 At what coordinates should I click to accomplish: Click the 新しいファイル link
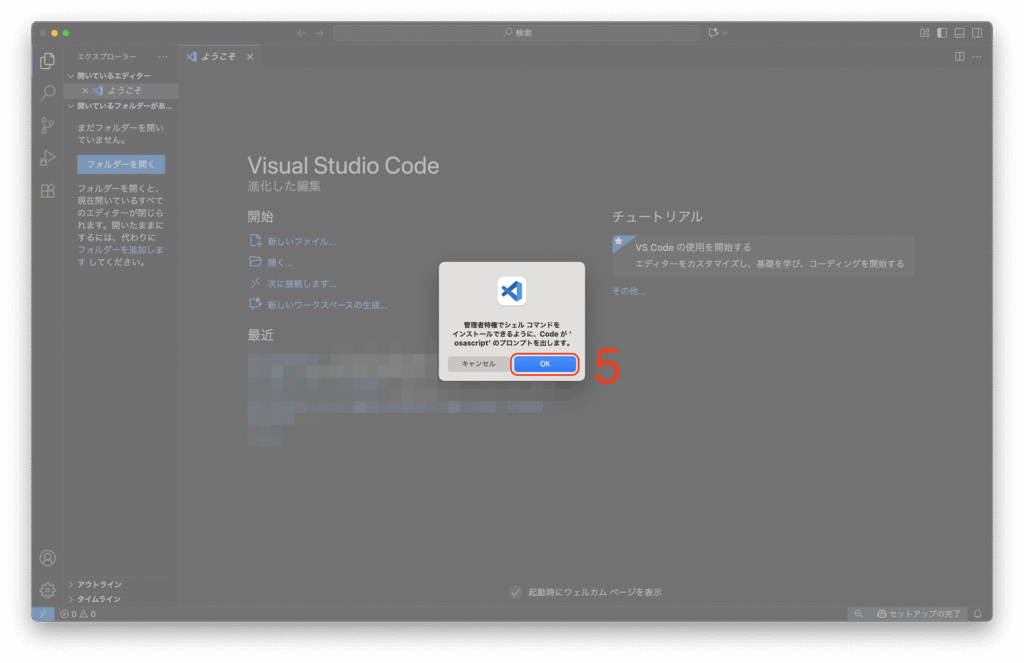coord(301,241)
